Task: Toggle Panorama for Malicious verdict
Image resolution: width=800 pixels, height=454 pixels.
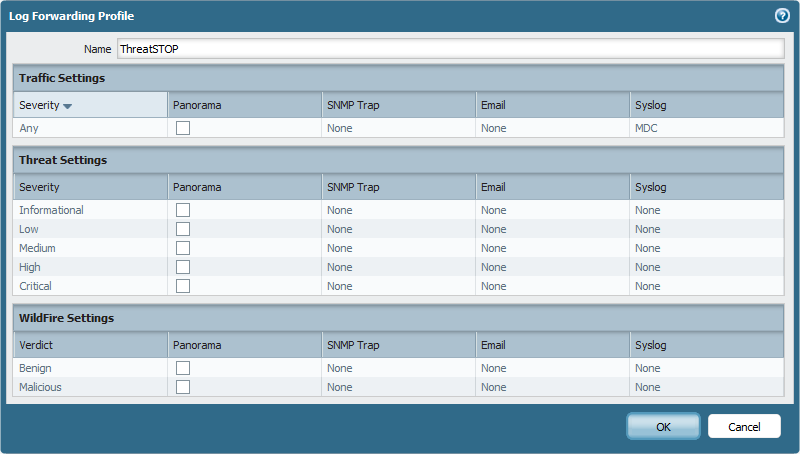Action: point(183,387)
